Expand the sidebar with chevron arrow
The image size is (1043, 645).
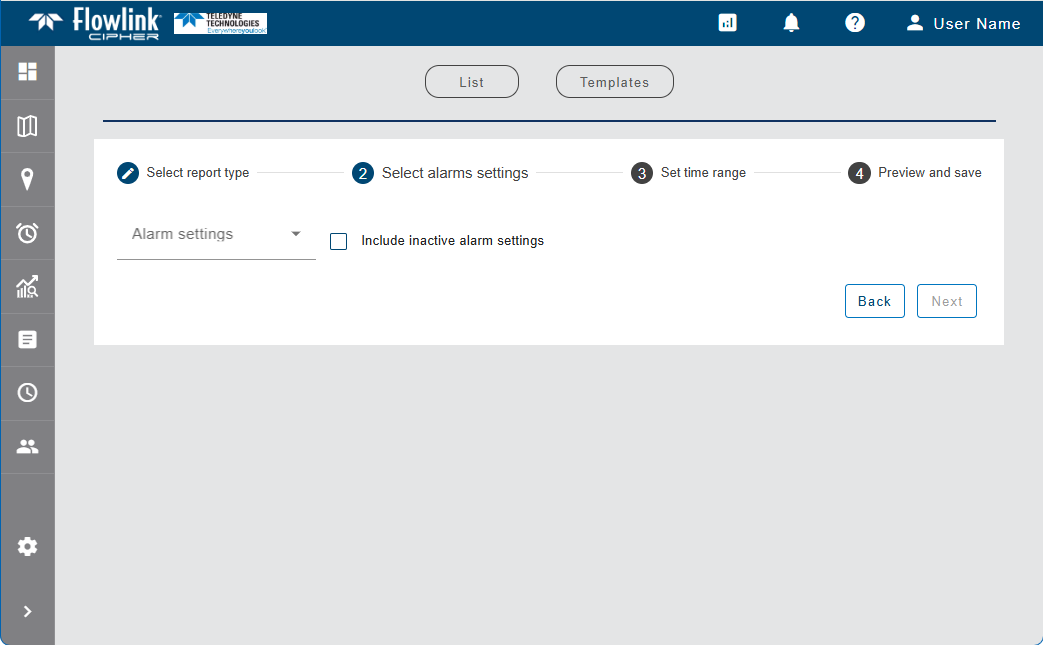point(27,611)
